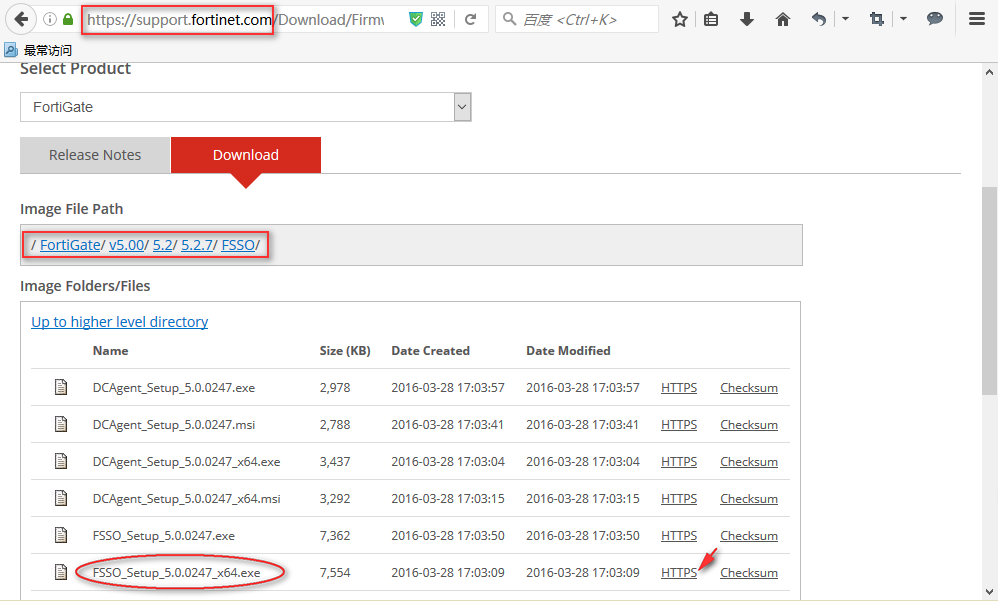Click page scrollbar up arrow
This screenshot has height=601, width=998.
[990, 72]
